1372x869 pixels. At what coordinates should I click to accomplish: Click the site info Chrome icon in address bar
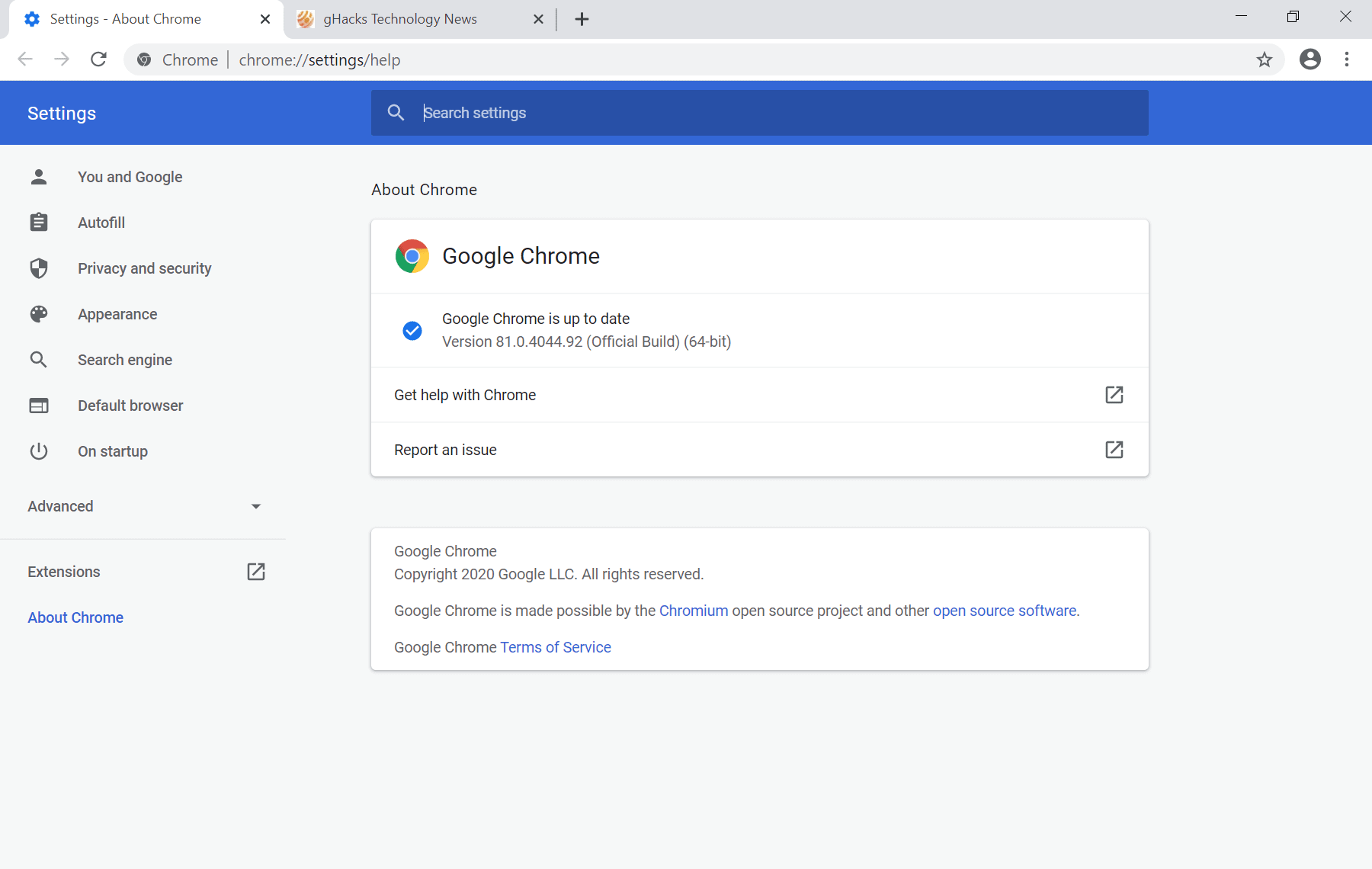(x=144, y=59)
